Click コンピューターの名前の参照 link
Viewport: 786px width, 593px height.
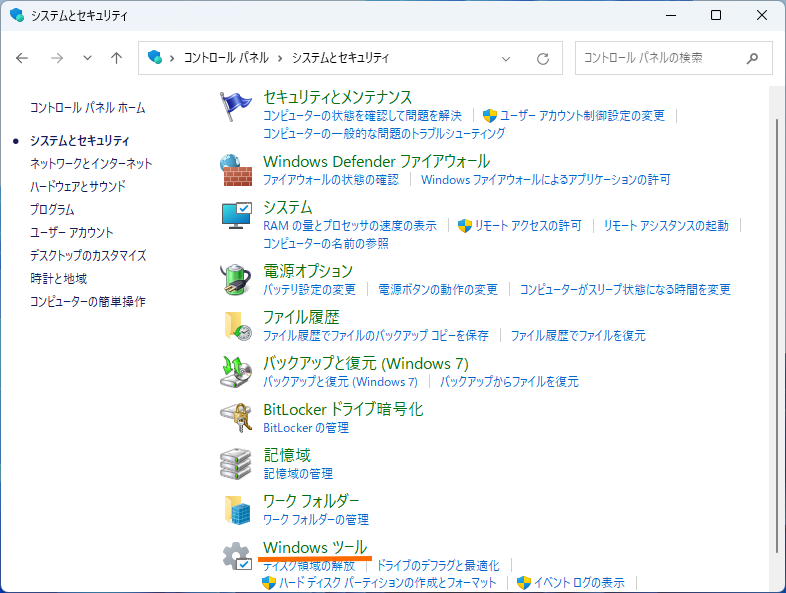pyautogui.click(x=326, y=244)
